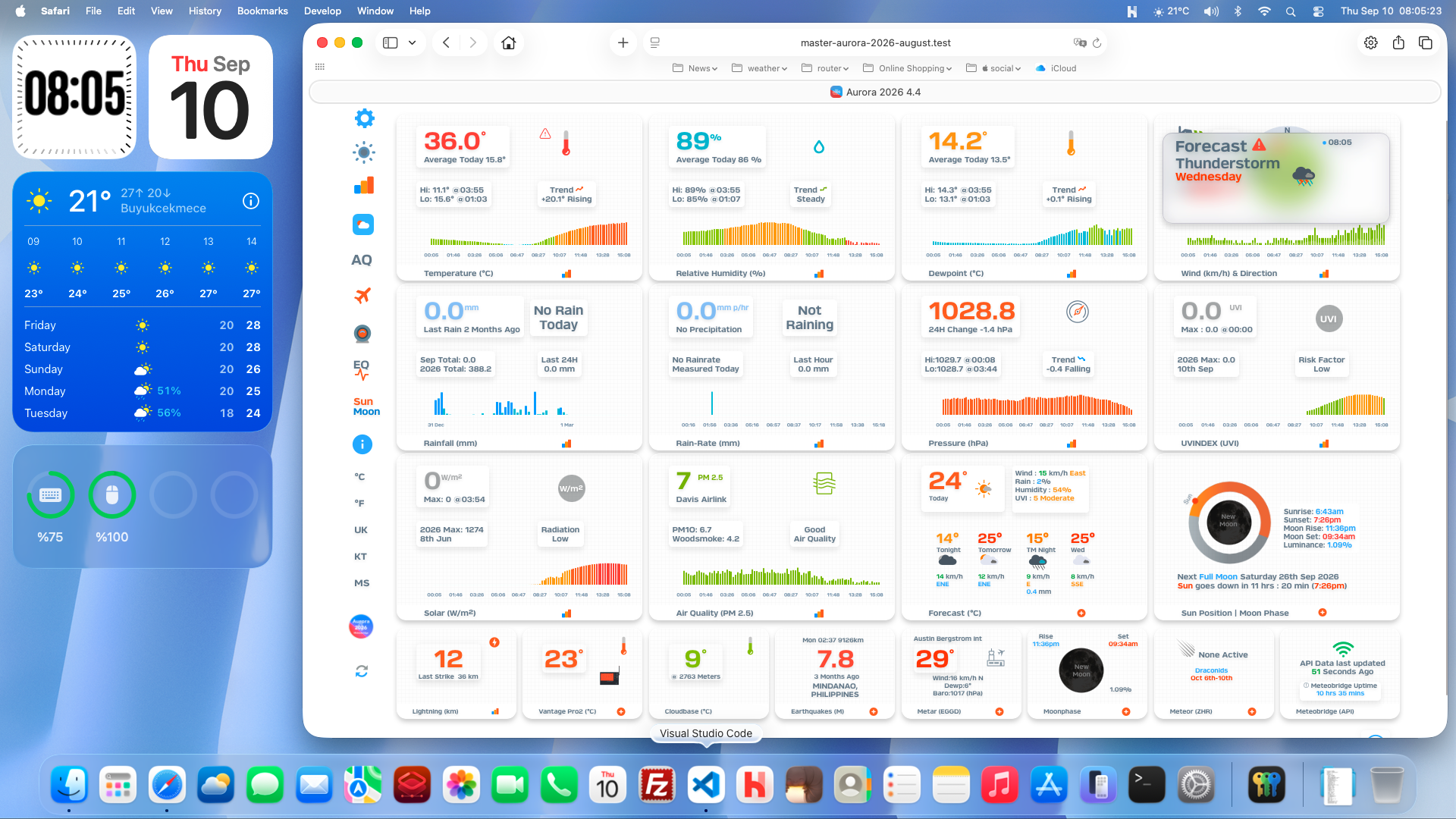Switch units to °C in sidebar
The image size is (1456, 819).
tap(359, 477)
